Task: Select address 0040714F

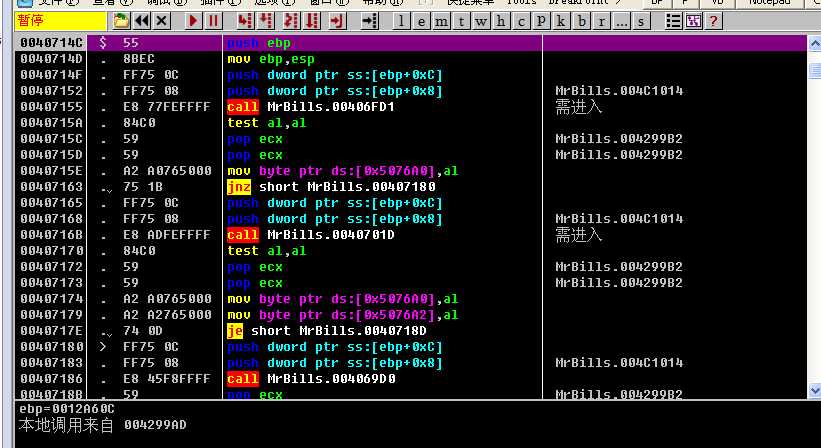Action: pos(51,75)
